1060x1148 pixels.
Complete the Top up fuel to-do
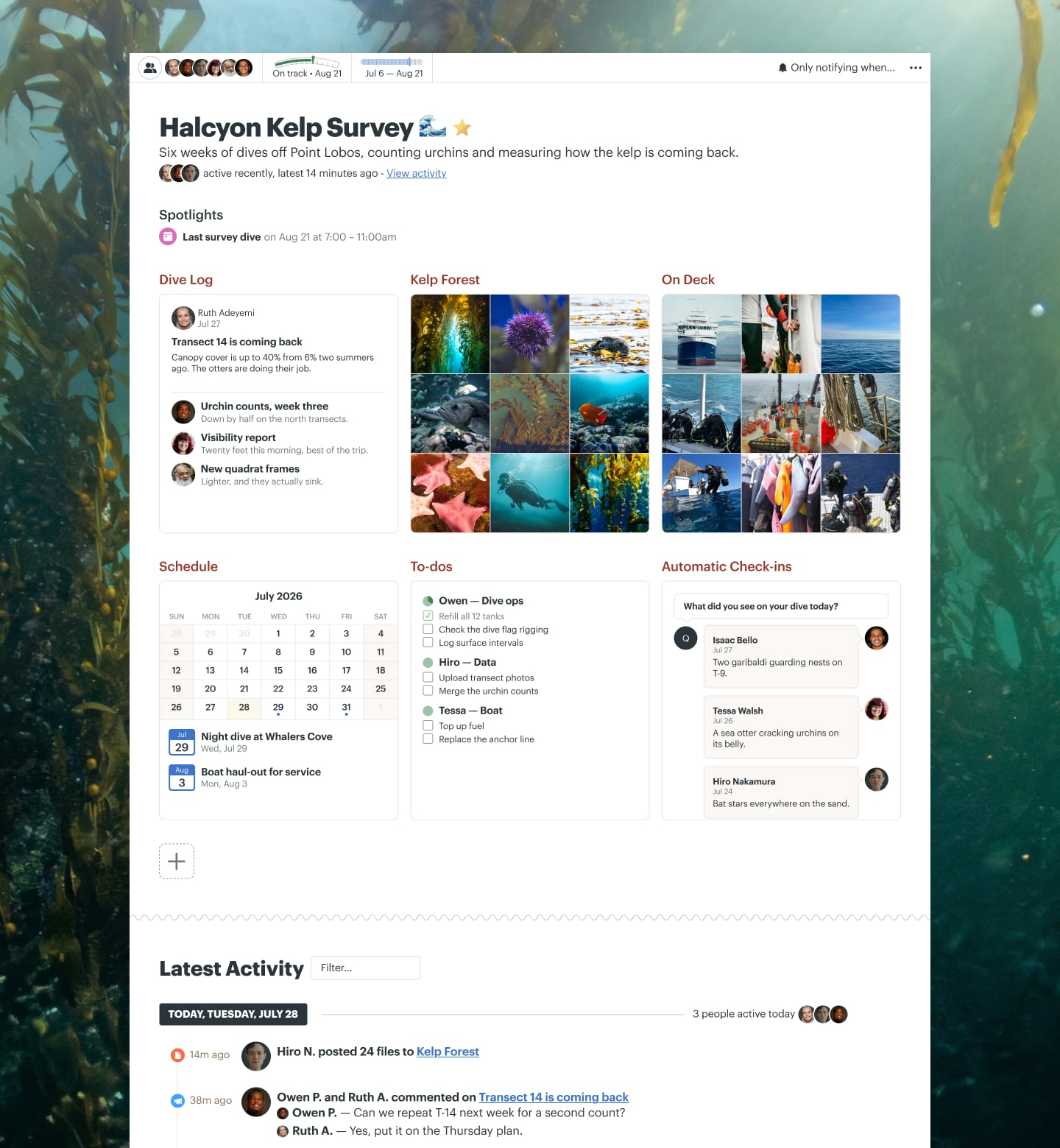[428, 725]
